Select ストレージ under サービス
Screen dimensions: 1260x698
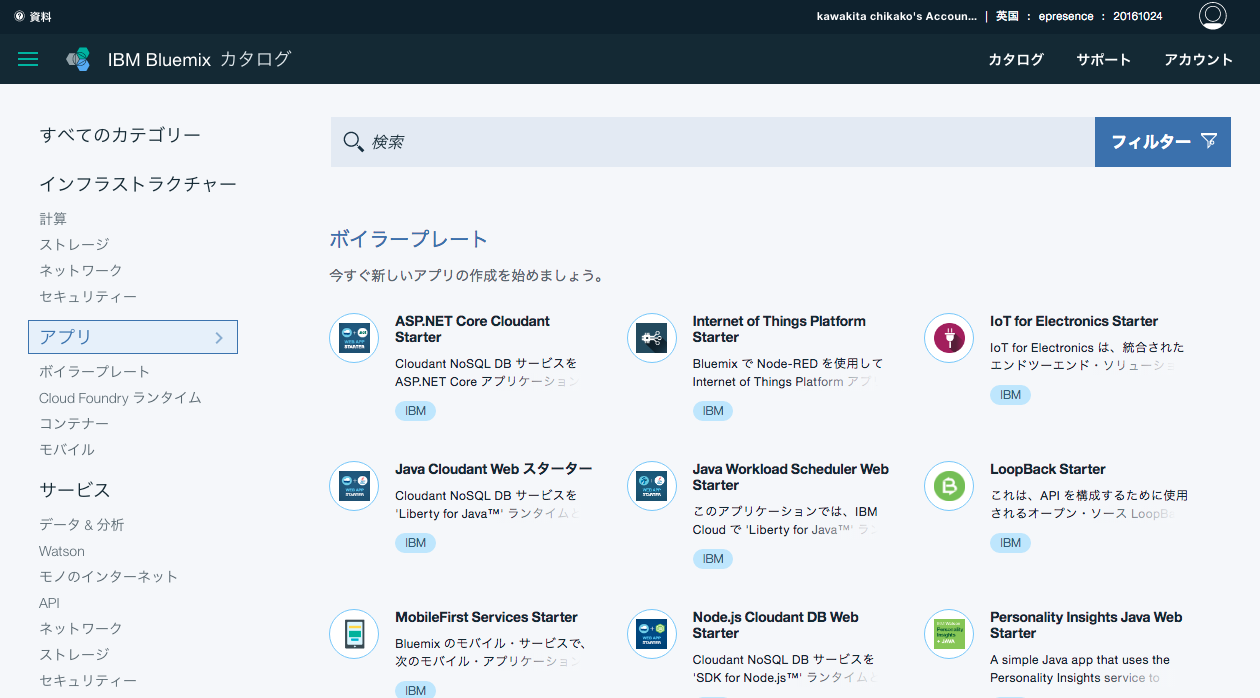tap(74, 654)
